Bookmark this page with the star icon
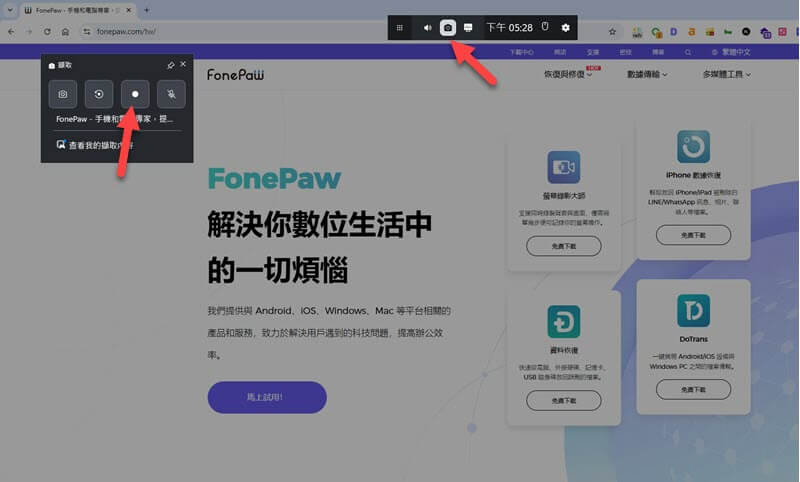 coord(612,32)
